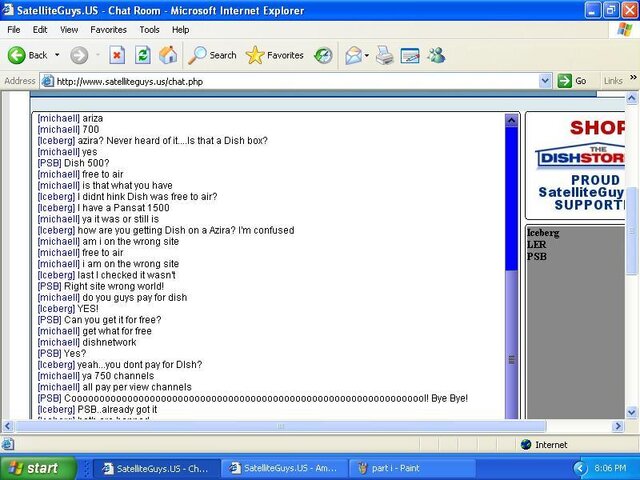The width and height of the screenshot is (640, 480).
Task: Open the Windows Start button
Action: click(38, 468)
